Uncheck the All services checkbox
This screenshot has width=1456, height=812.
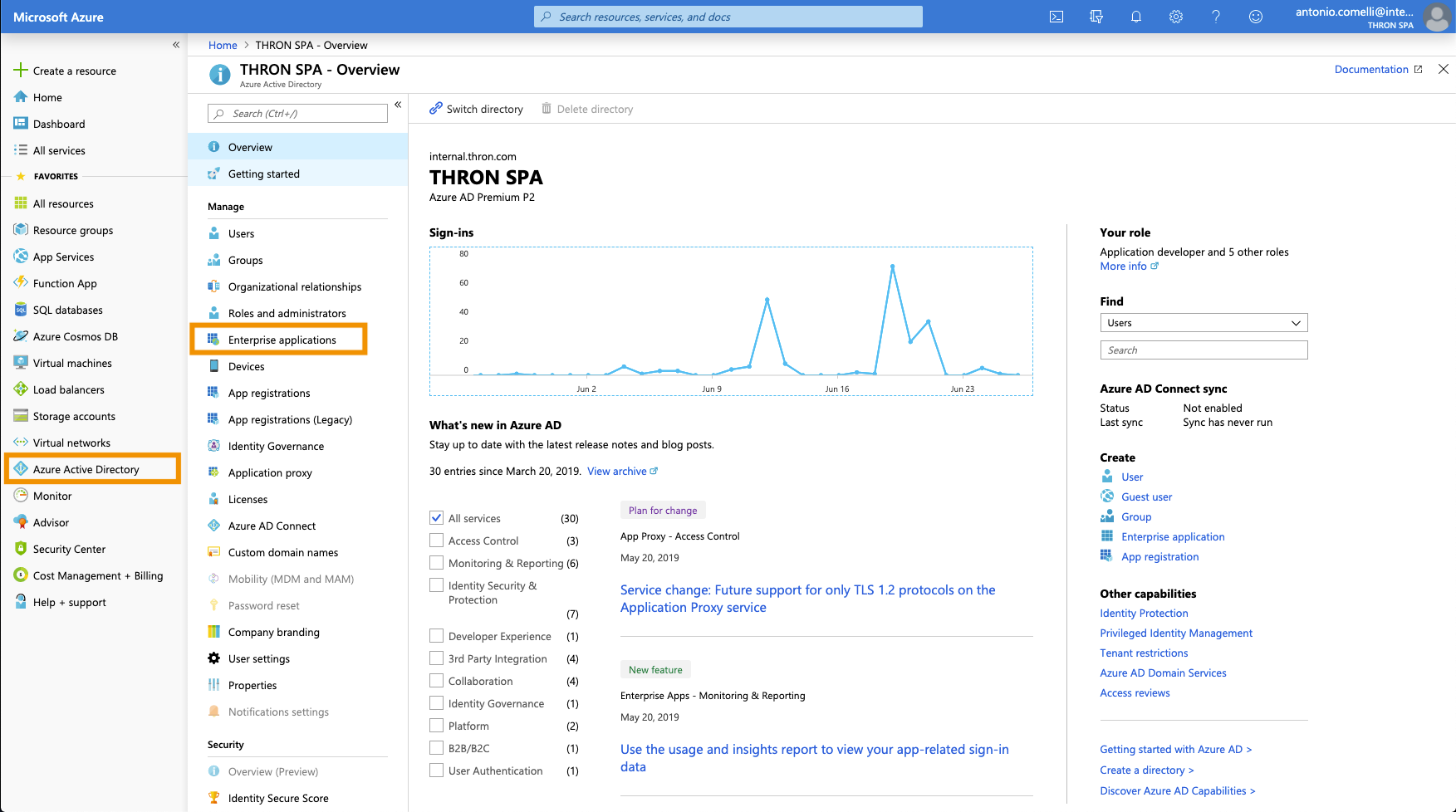pyautogui.click(x=436, y=517)
